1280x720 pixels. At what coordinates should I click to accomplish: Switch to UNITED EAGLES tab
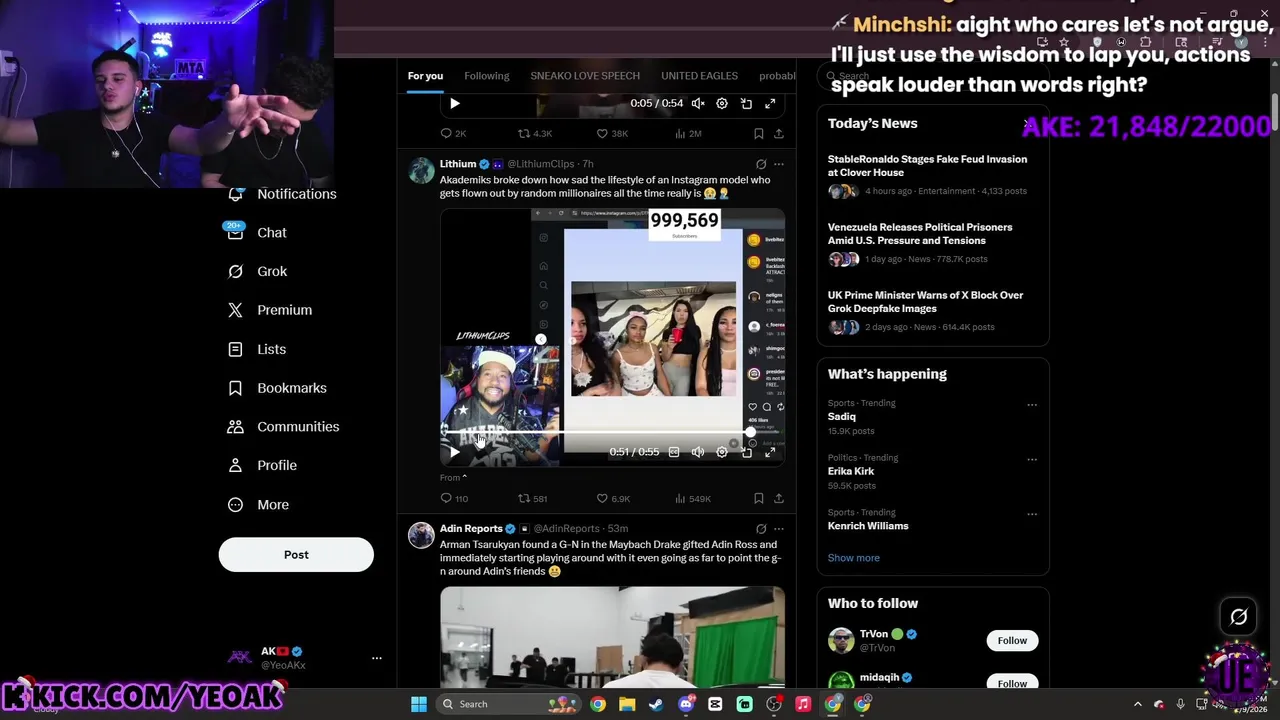pos(699,76)
